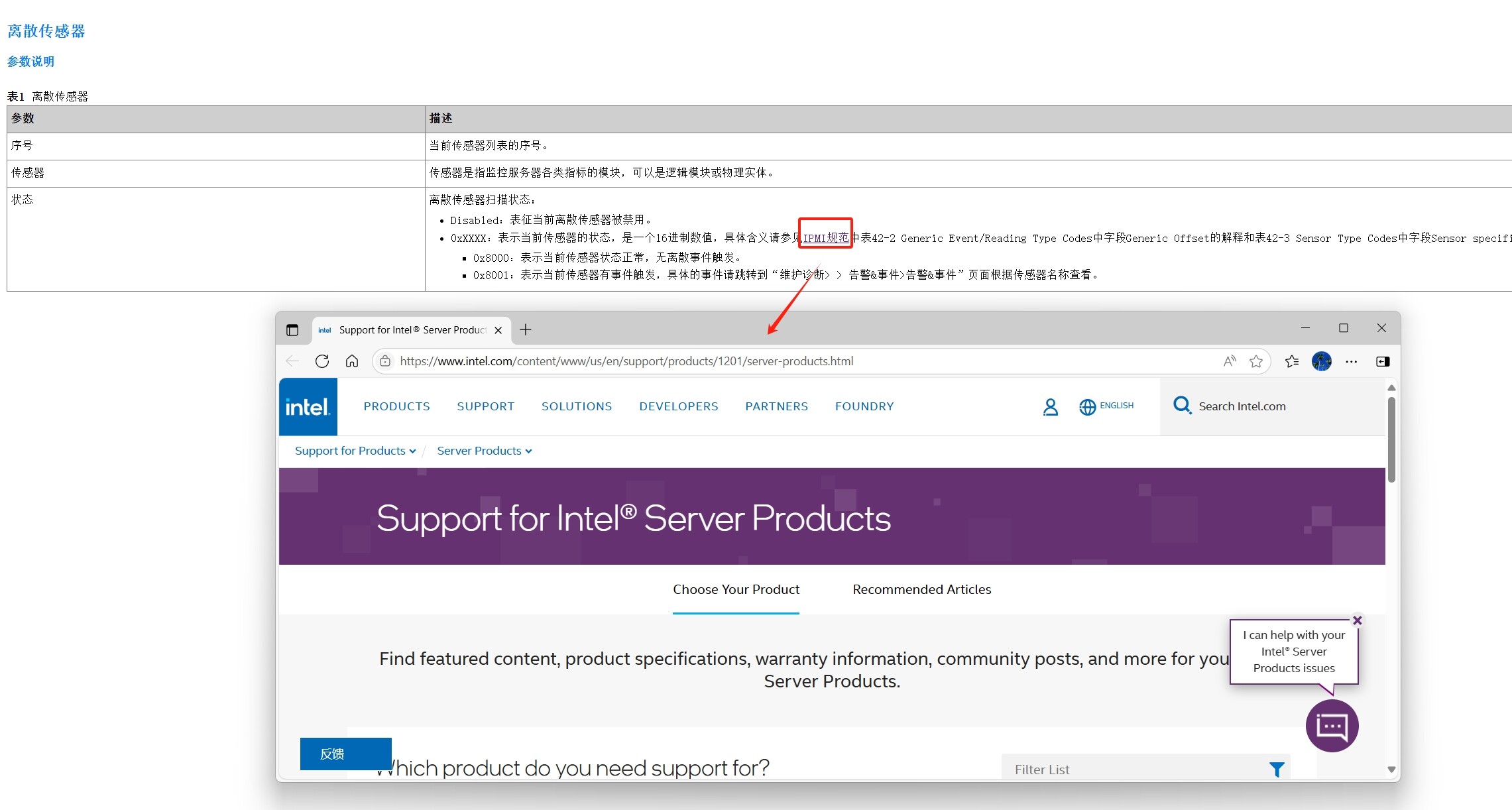The image size is (1512, 810).
Task: Click the read aloud icon
Action: [x=1230, y=361]
